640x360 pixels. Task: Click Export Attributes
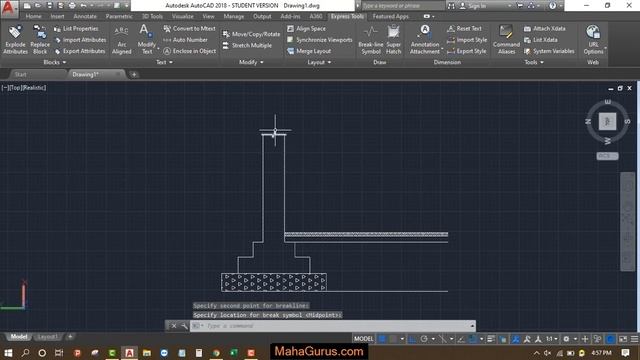pyautogui.click(x=80, y=51)
